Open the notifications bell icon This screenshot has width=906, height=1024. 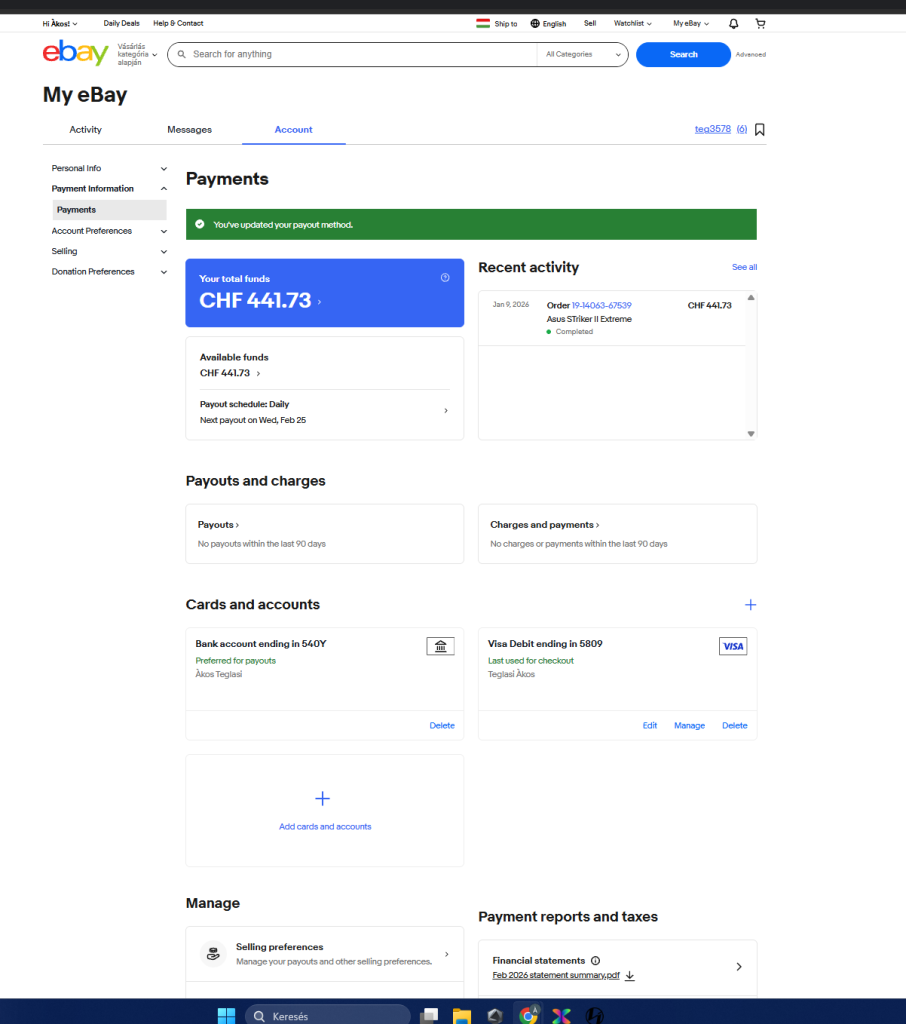point(734,23)
